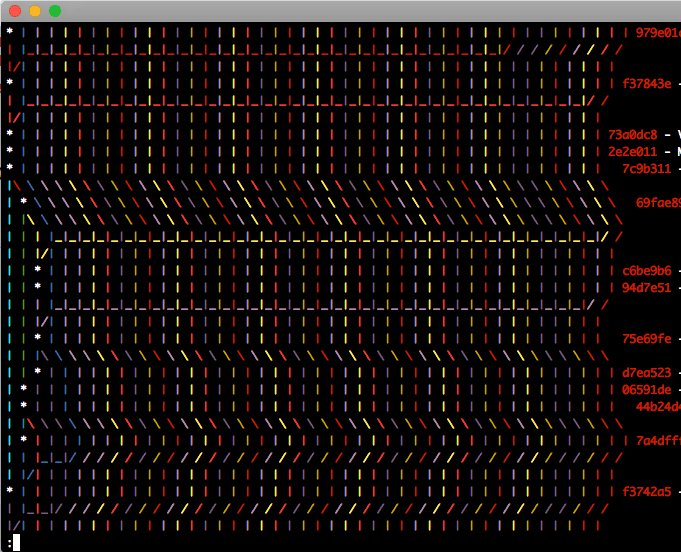Click the green zoom window button
This screenshot has height=552, width=681.
pyautogui.click(x=55, y=11)
